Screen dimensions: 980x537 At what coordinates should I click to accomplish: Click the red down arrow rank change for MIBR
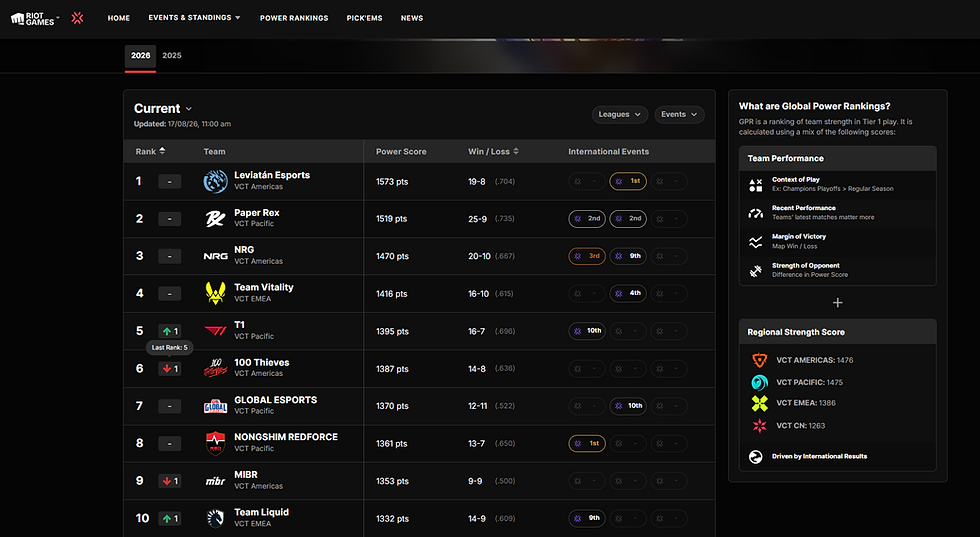click(167, 481)
